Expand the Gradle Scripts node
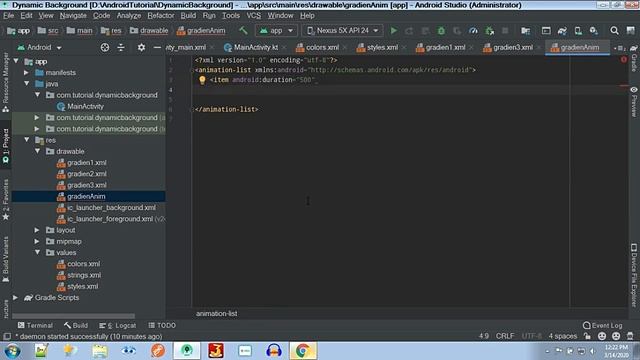Image resolution: width=640 pixels, height=360 pixels. click(16, 298)
